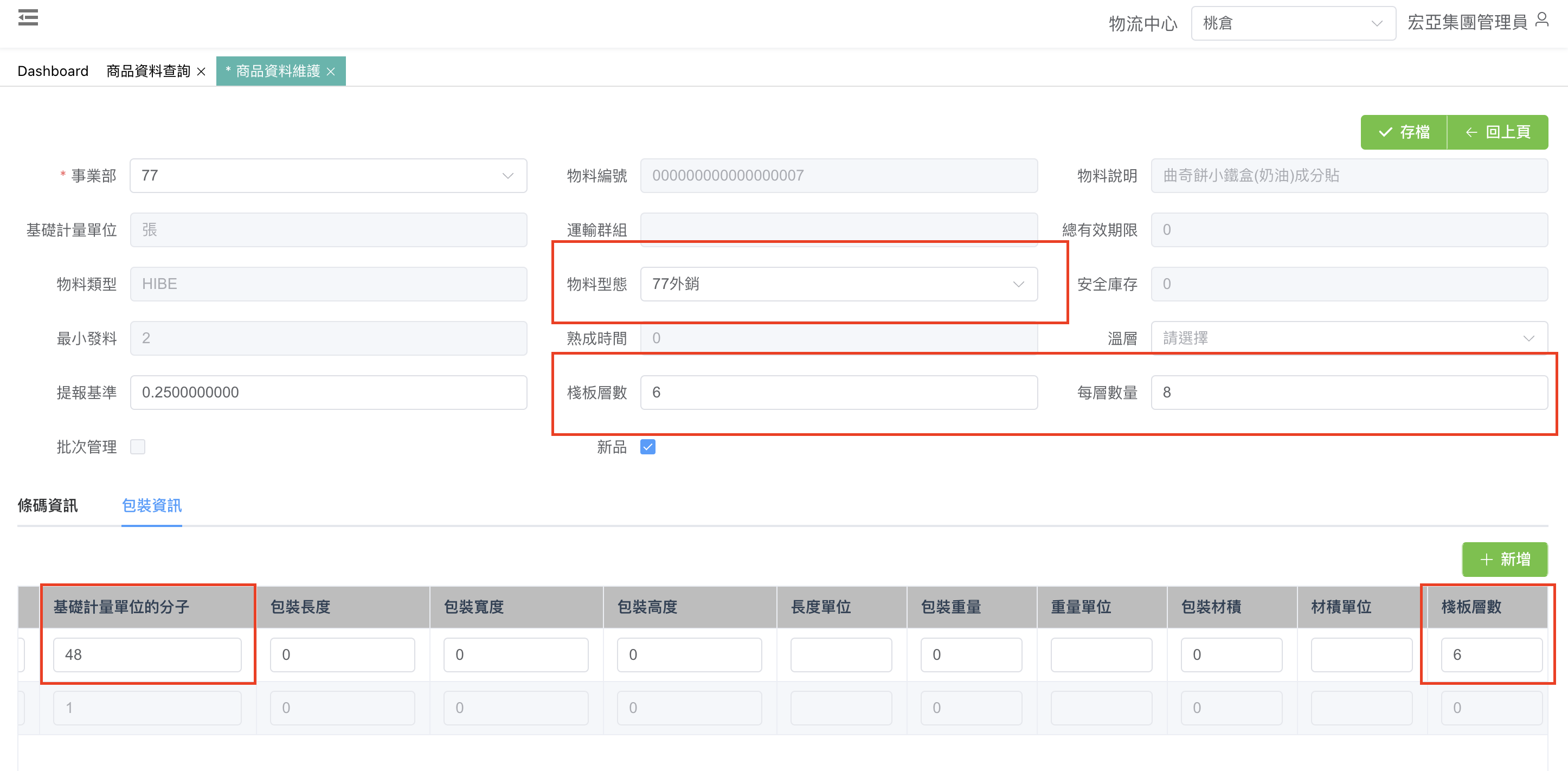
Task: Click the 總有效期限 field
Action: pos(1349,230)
